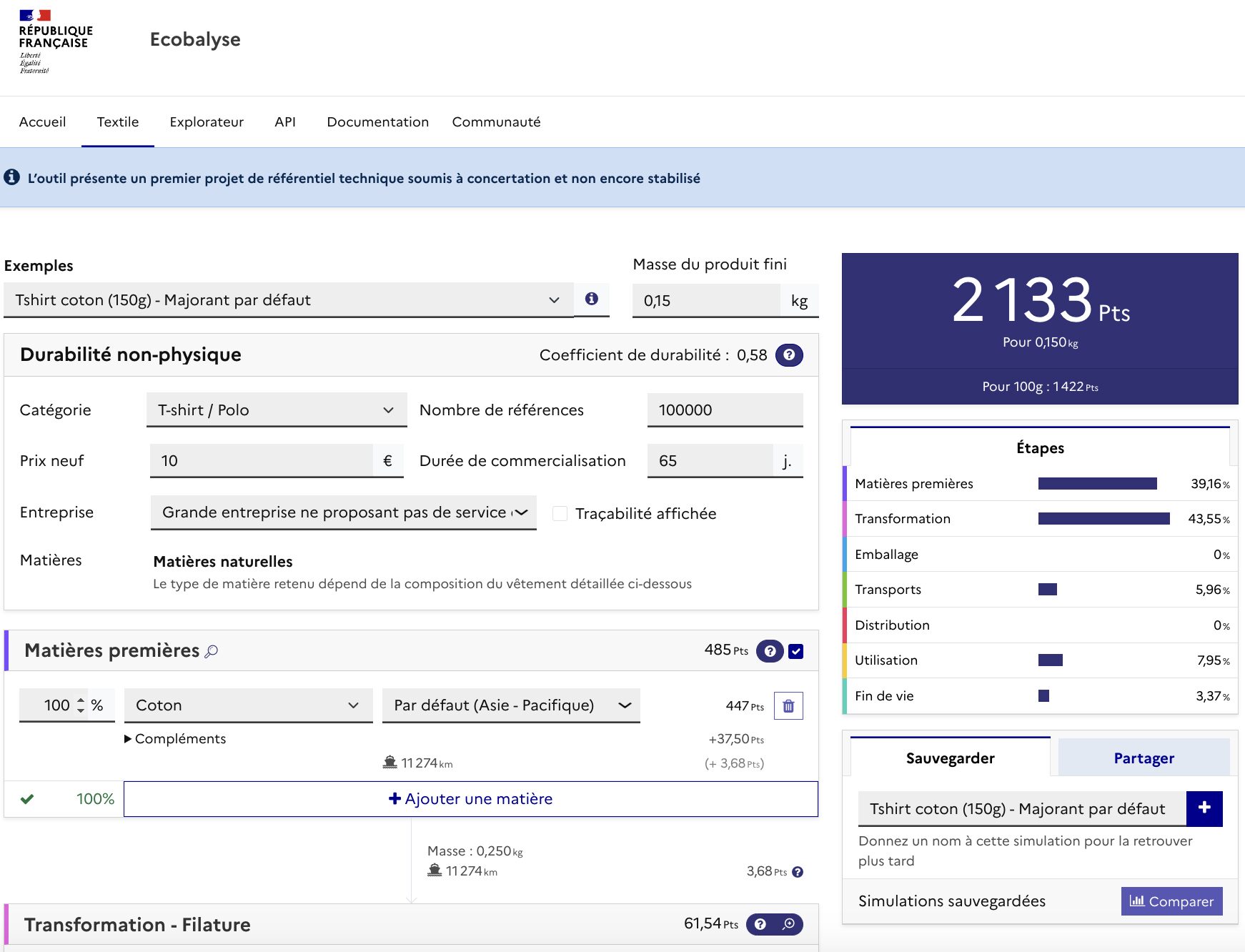Click the Durée de commercialisation field

(710, 461)
